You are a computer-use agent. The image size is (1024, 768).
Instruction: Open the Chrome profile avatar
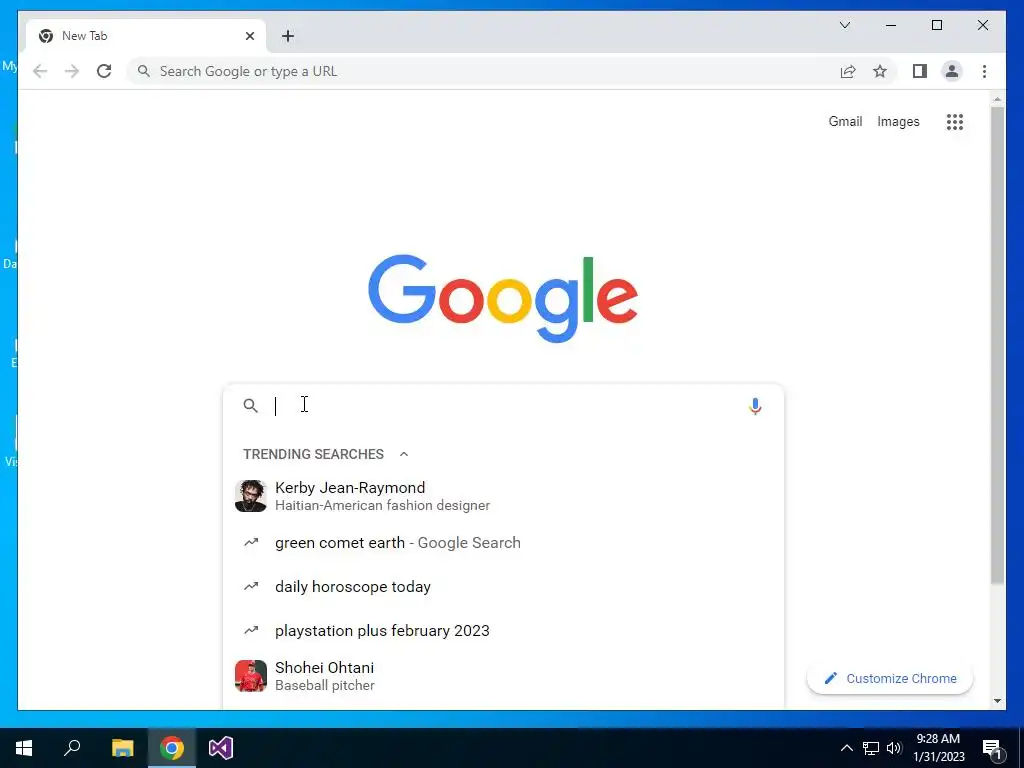pos(952,71)
